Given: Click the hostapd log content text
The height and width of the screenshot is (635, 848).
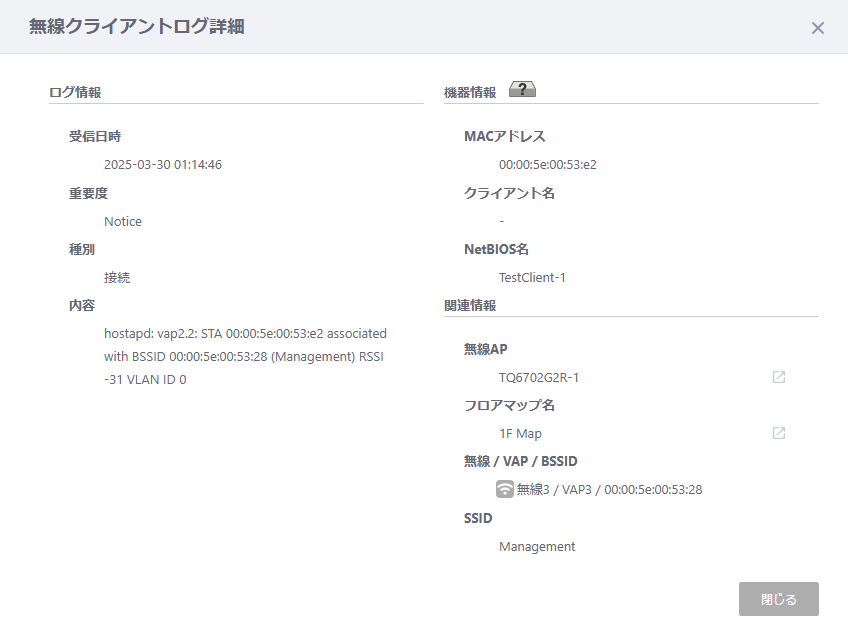Looking at the screenshot, I should click(x=245, y=356).
